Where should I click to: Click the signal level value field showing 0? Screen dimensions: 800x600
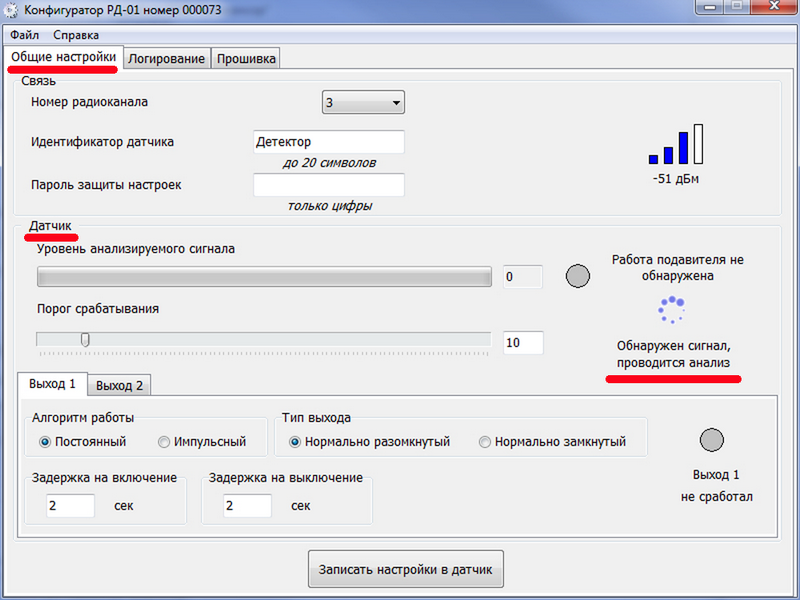point(523,277)
